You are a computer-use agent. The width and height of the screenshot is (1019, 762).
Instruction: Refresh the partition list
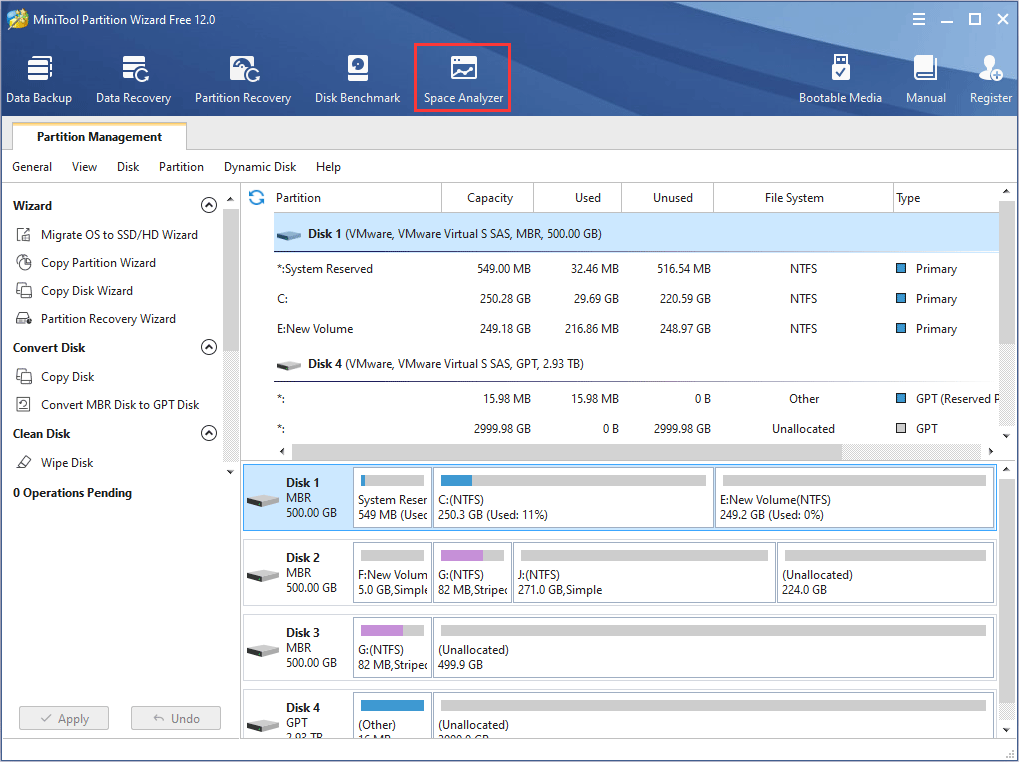[x=257, y=197]
